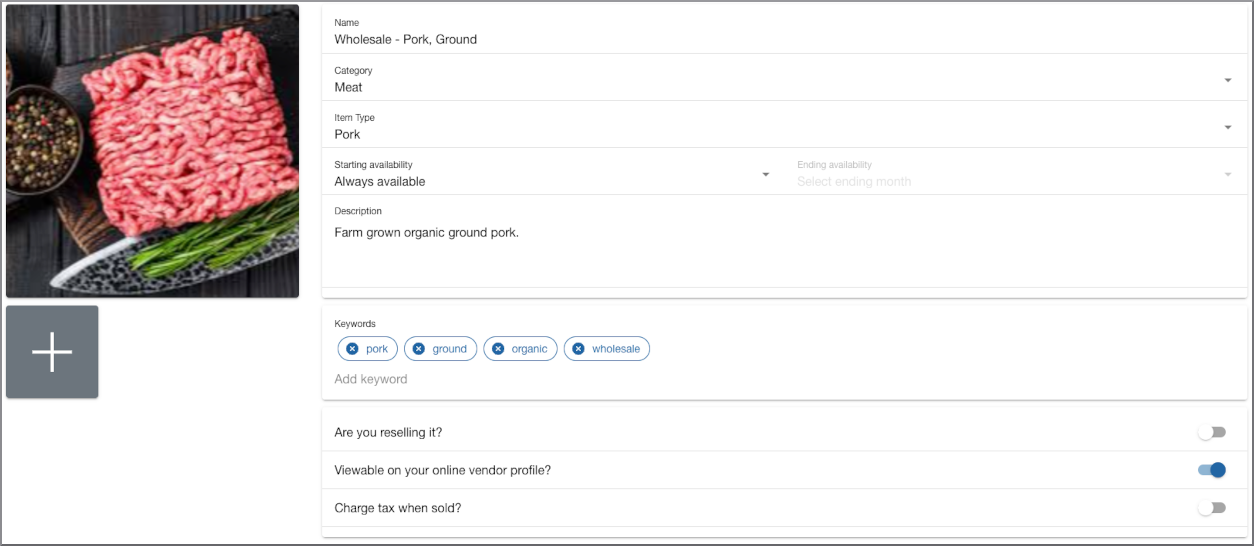Image resolution: width=1254 pixels, height=546 pixels.
Task: Expand the Item Type dropdown arrow
Action: point(1228,127)
